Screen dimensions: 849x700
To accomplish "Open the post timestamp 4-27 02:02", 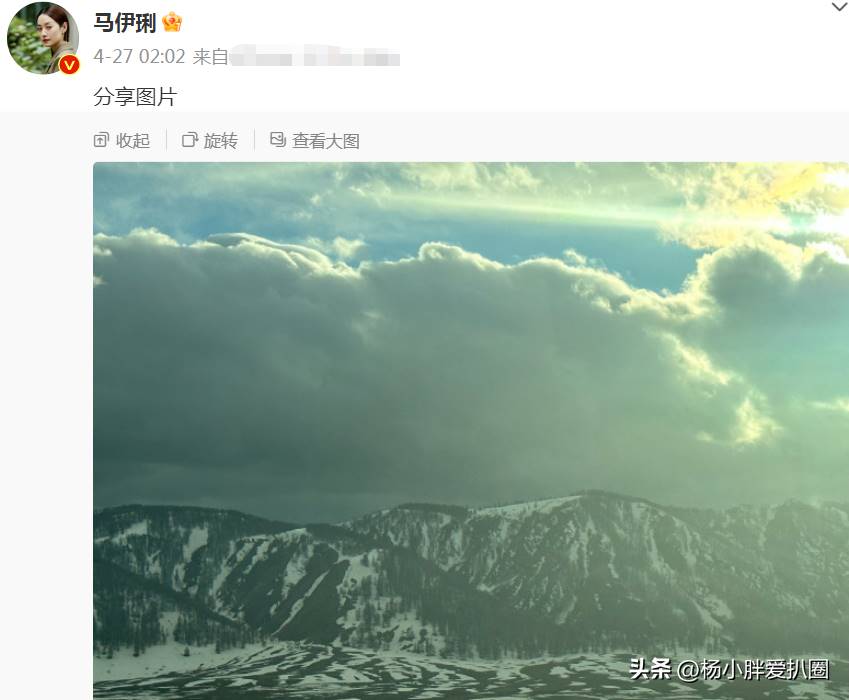I will pos(139,56).
